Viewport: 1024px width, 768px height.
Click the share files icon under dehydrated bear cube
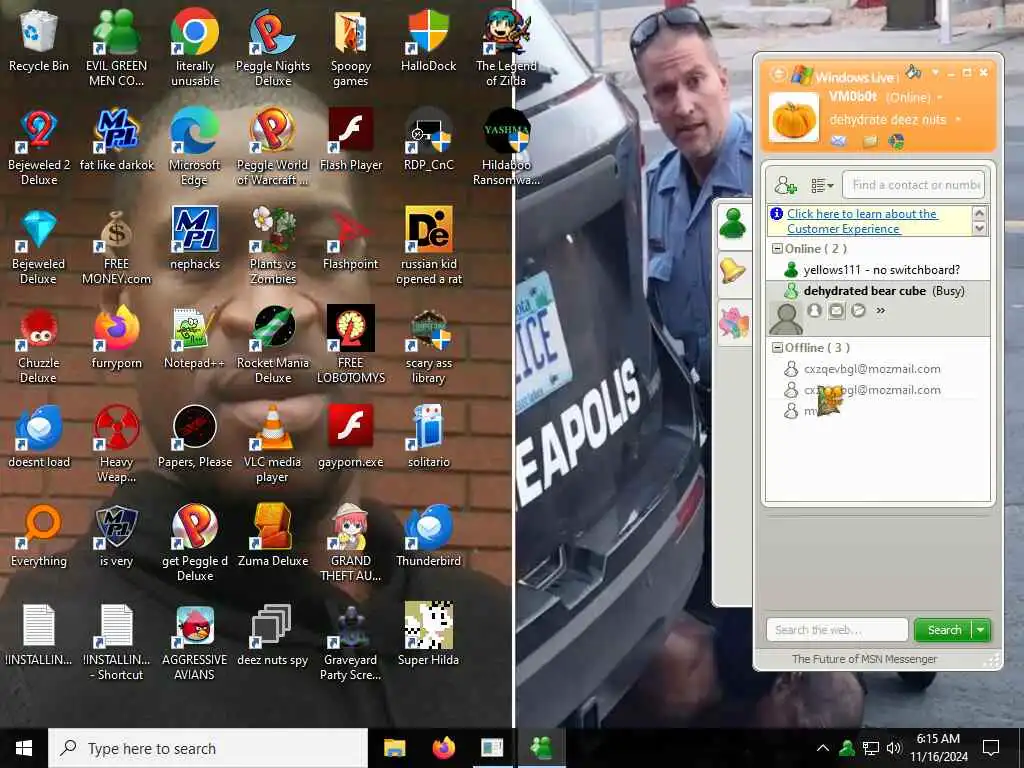[858, 311]
